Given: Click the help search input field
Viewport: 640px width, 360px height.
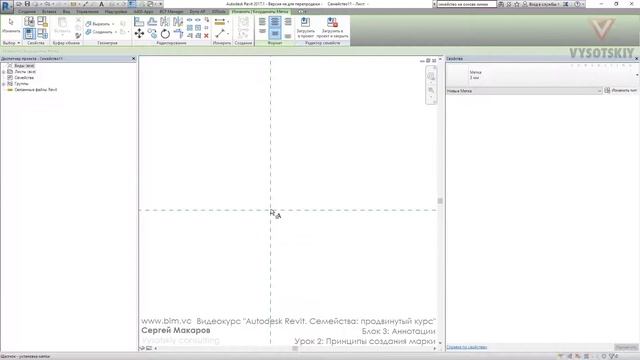Looking at the screenshot, I should coord(466,4).
